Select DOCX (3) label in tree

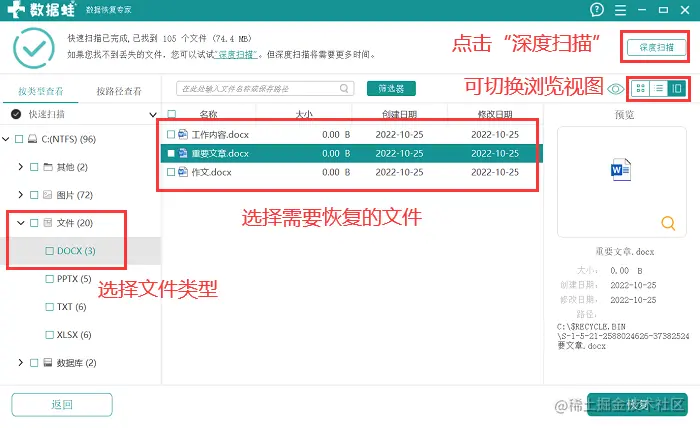76,251
